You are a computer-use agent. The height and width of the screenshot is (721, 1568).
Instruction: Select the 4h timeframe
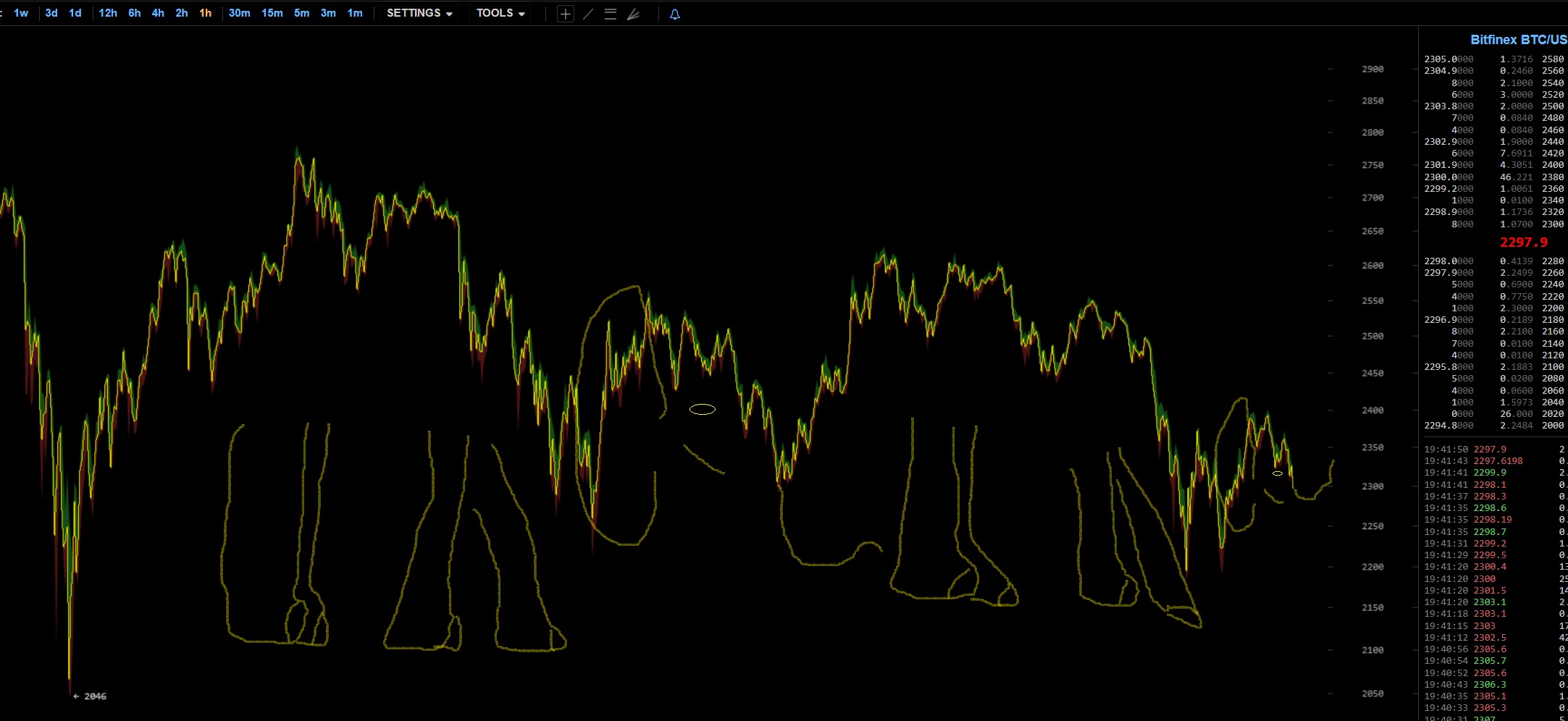(x=158, y=13)
